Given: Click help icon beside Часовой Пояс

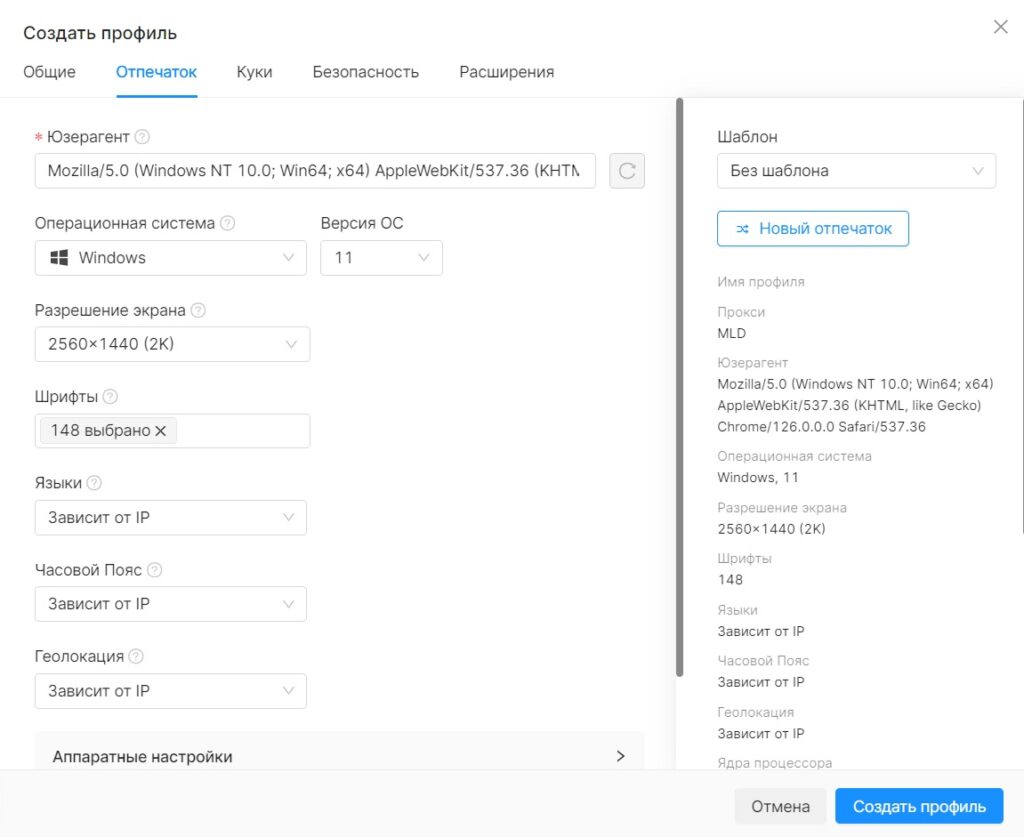Looking at the screenshot, I should pyautogui.click(x=154, y=570).
